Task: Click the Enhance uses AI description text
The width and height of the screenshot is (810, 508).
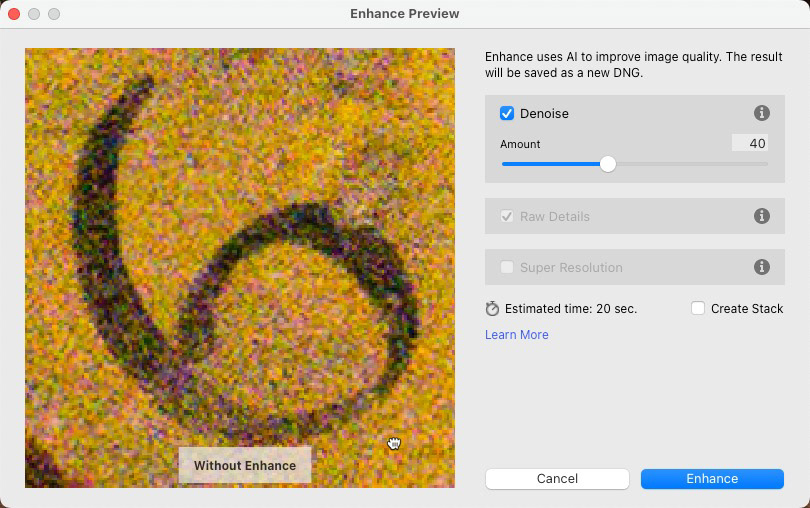Action: coord(633,65)
